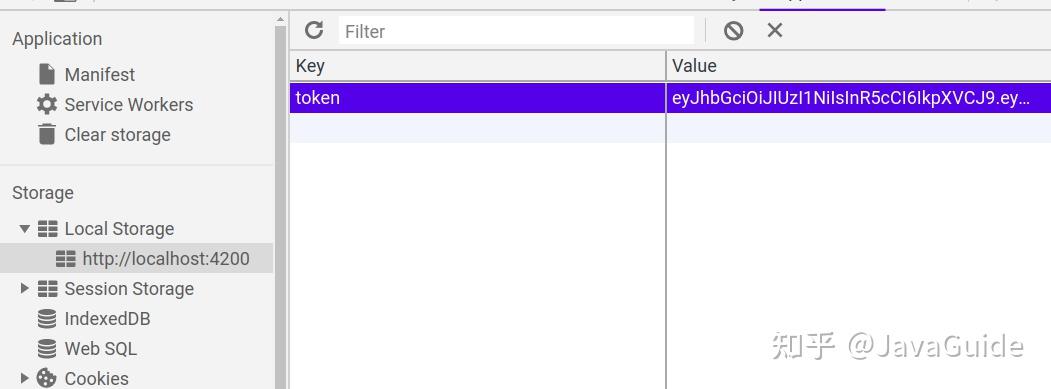The width and height of the screenshot is (1051, 389).
Task: Click the Cookies cookie icon
Action: pos(46,378)
